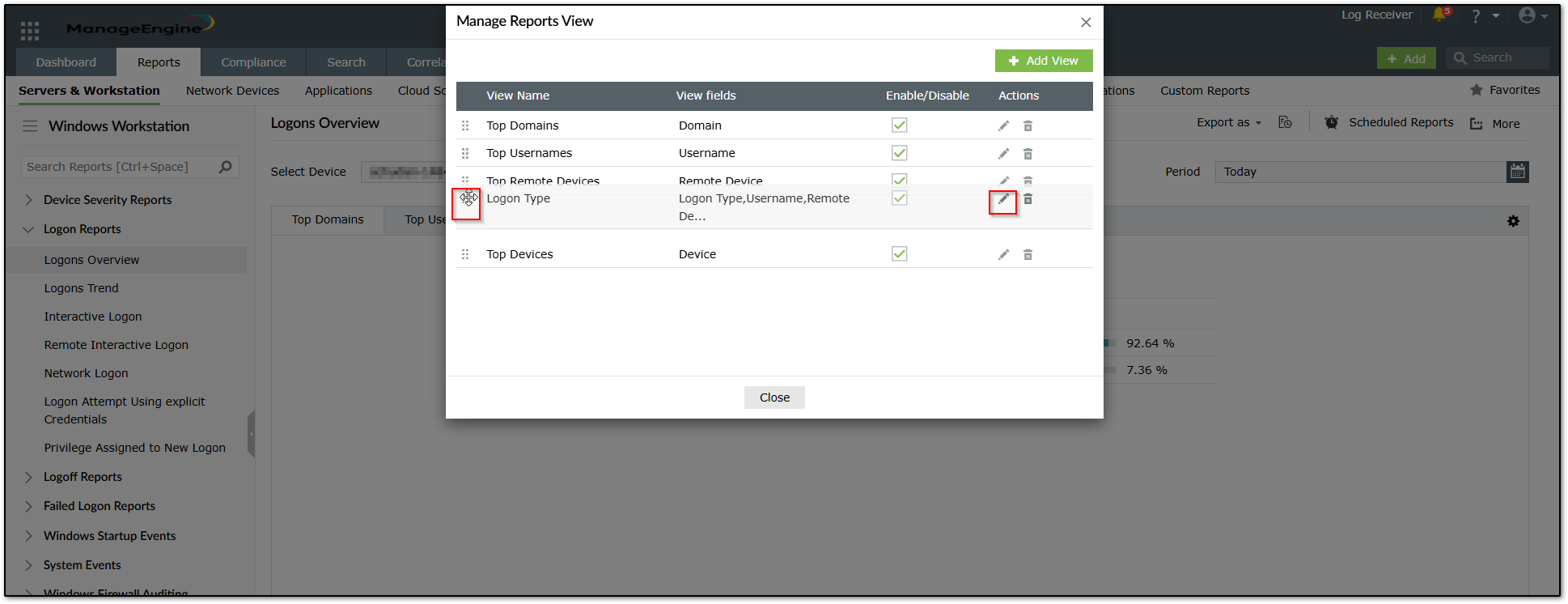
Task: Uncheck the Top Usernames enable checkbox
Action: 899,153
